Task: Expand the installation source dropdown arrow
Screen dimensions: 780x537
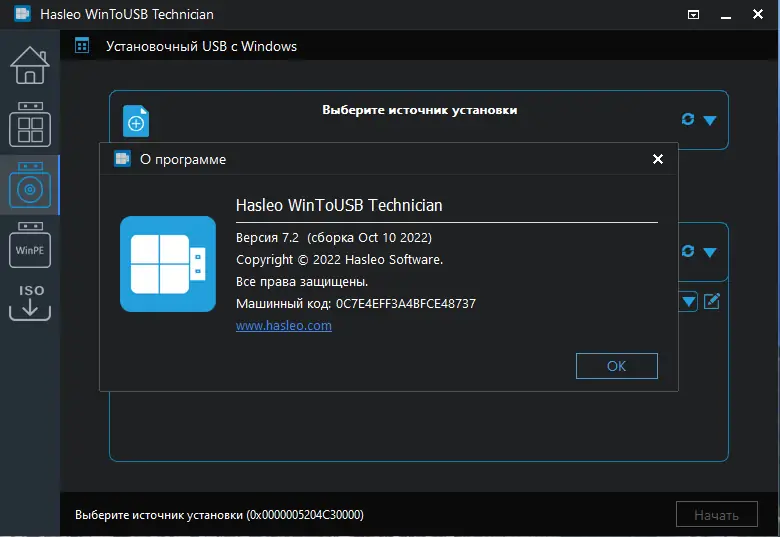Action: [710, 120]
